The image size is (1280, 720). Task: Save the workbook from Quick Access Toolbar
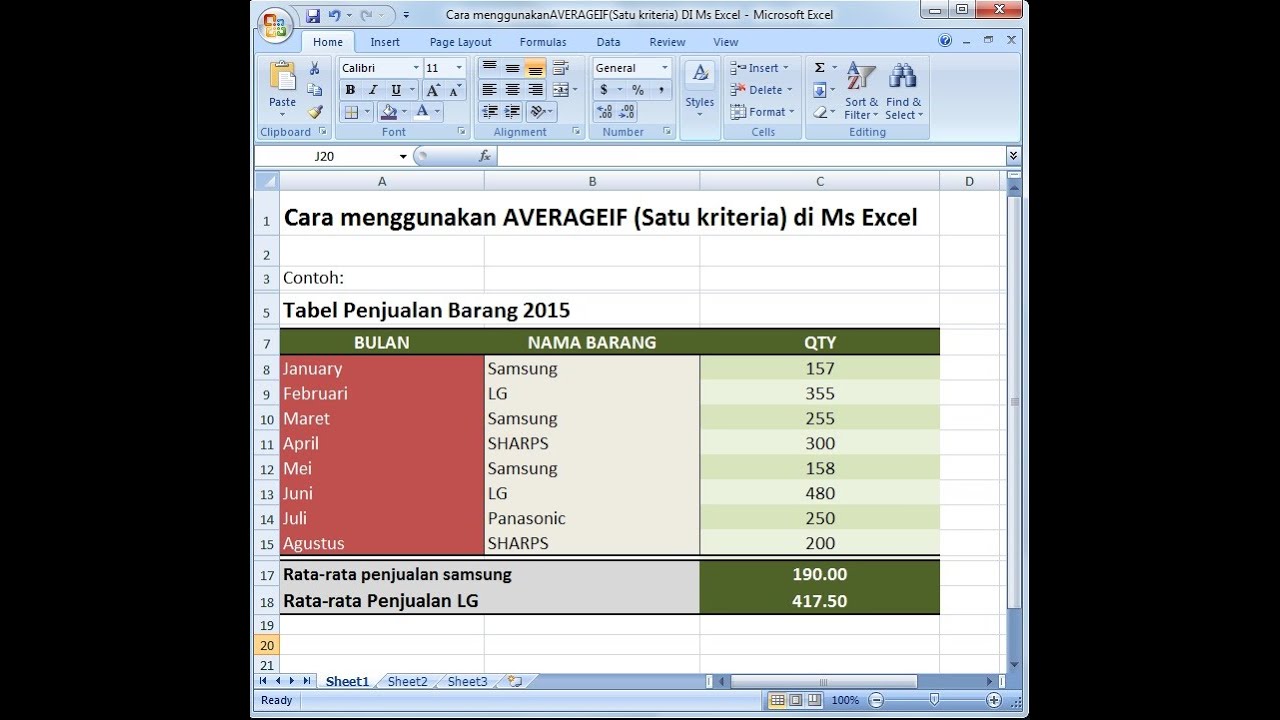313,15
